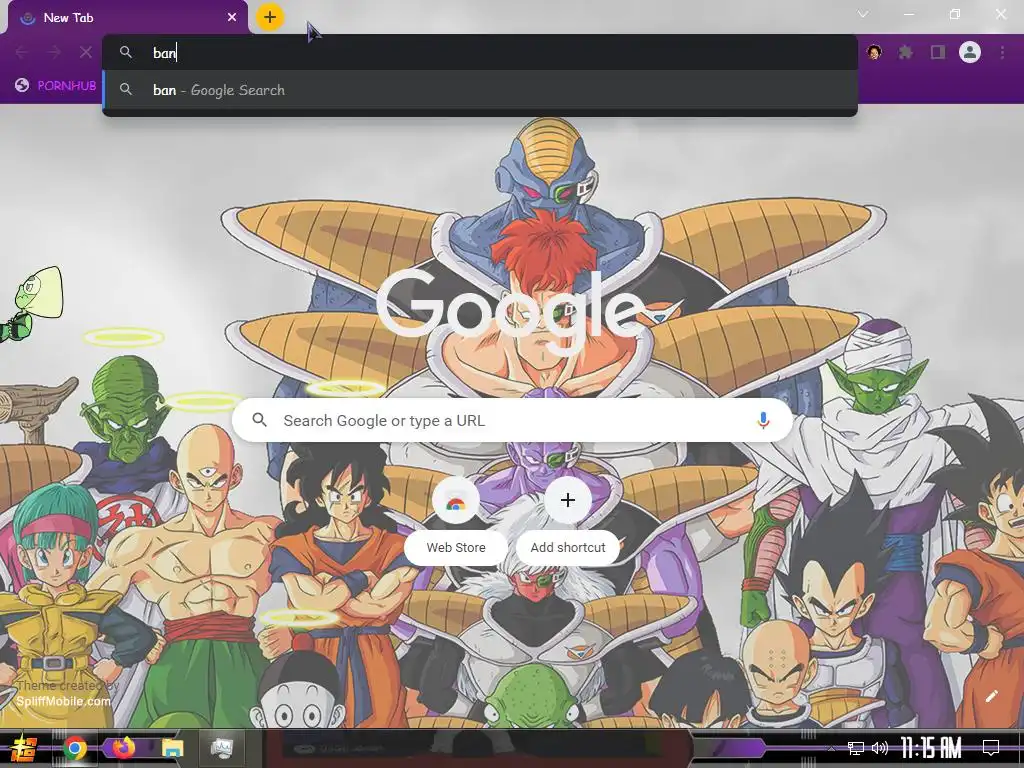Viewport: 1024px width, 768px height.
Task: Click the 11:15 AM clock
Action: tap(931, 748)
